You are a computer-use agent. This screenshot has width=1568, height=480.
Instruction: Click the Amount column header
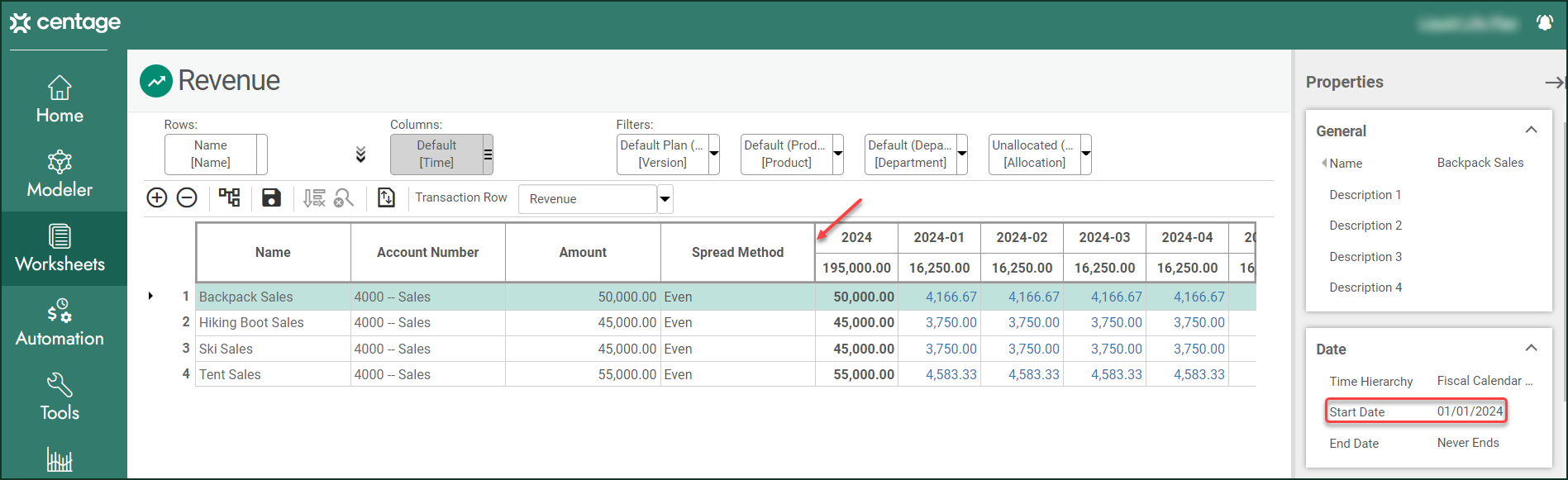(583, 253)
